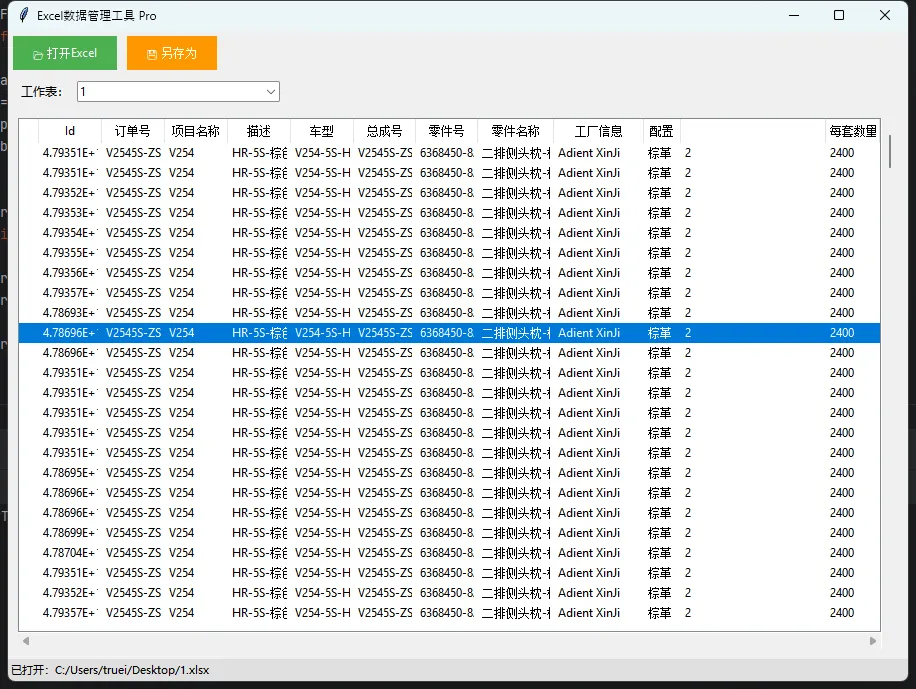The height and width of the screenshot is (689, 916).
Task: Click the feather app icon in title bar
Action: coord(23,15)
